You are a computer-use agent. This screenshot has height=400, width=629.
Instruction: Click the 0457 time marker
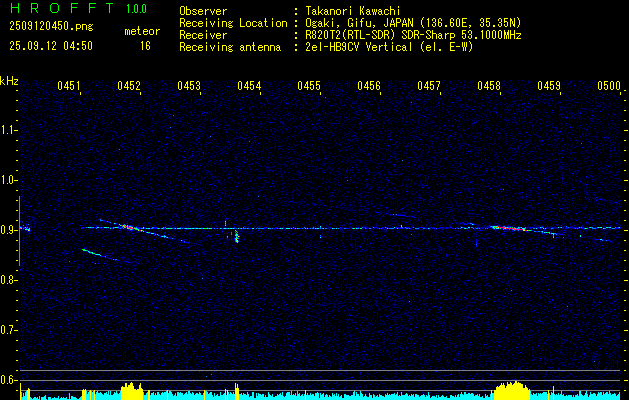429,85
